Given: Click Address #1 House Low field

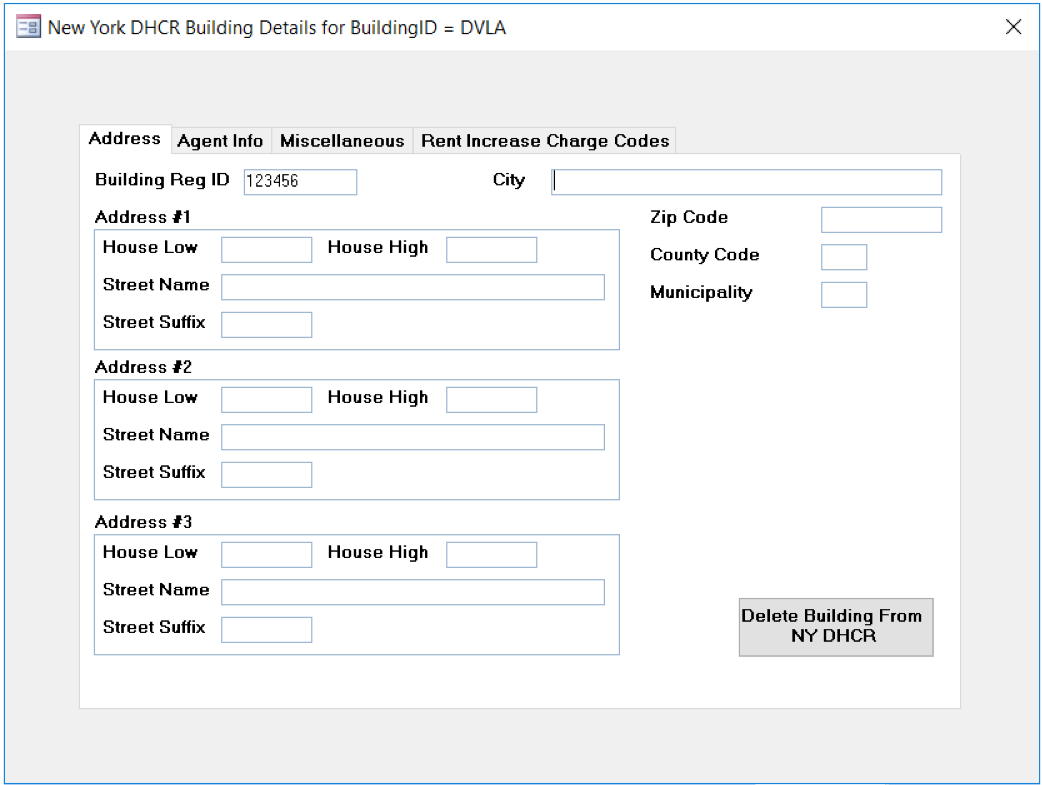Looking at the screenshot, I should click(x=266, y=250).
